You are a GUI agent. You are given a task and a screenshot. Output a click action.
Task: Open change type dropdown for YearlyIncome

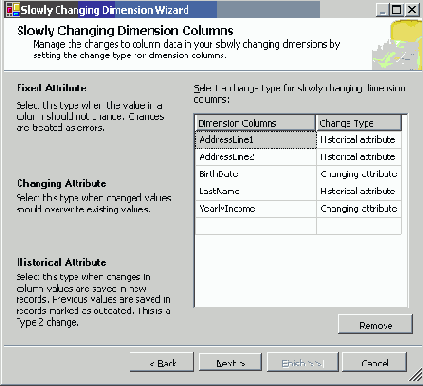pyautogui.click(x=359, y=209)
